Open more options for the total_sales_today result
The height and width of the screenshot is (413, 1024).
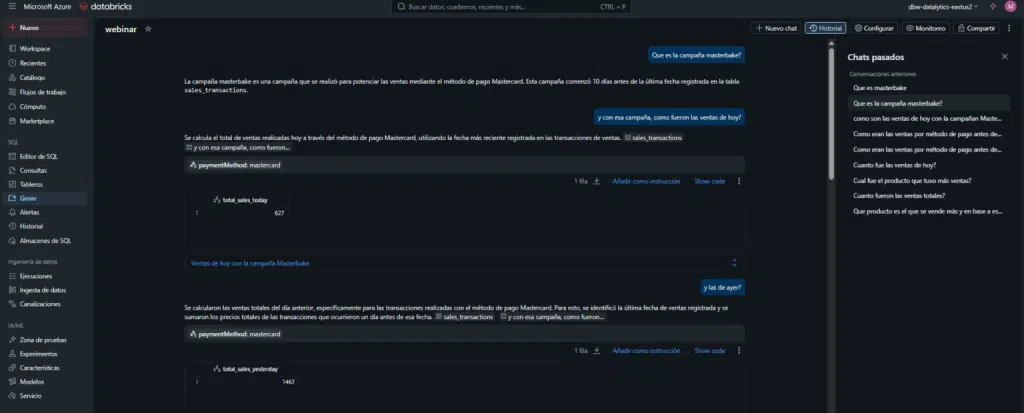pyautogui.click(x=739, y=182)
